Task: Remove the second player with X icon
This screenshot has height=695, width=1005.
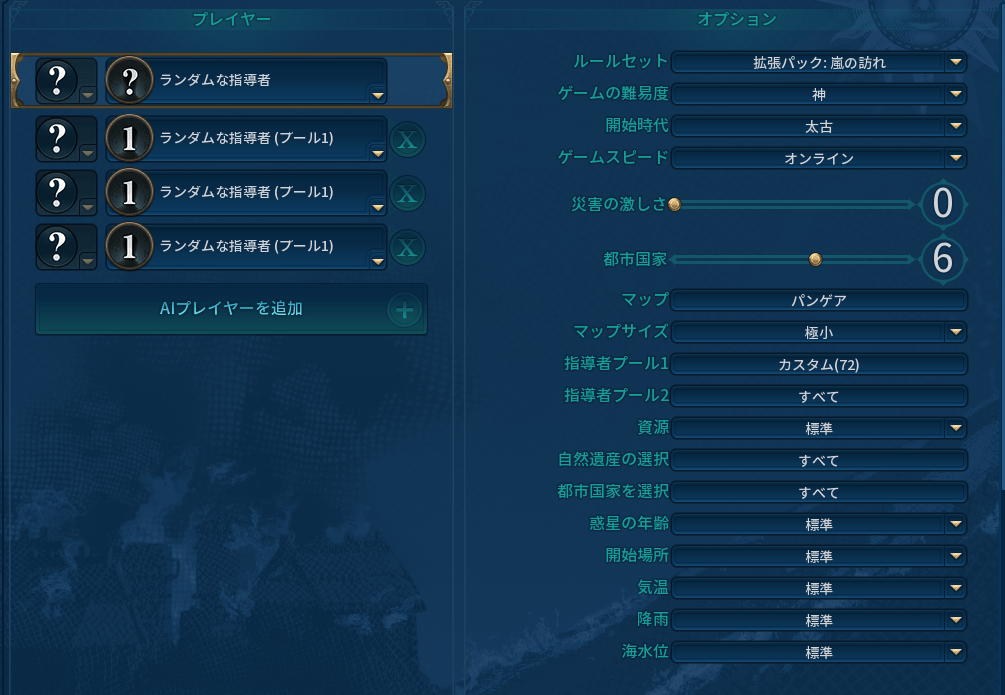Action: [x=406, y=140]
